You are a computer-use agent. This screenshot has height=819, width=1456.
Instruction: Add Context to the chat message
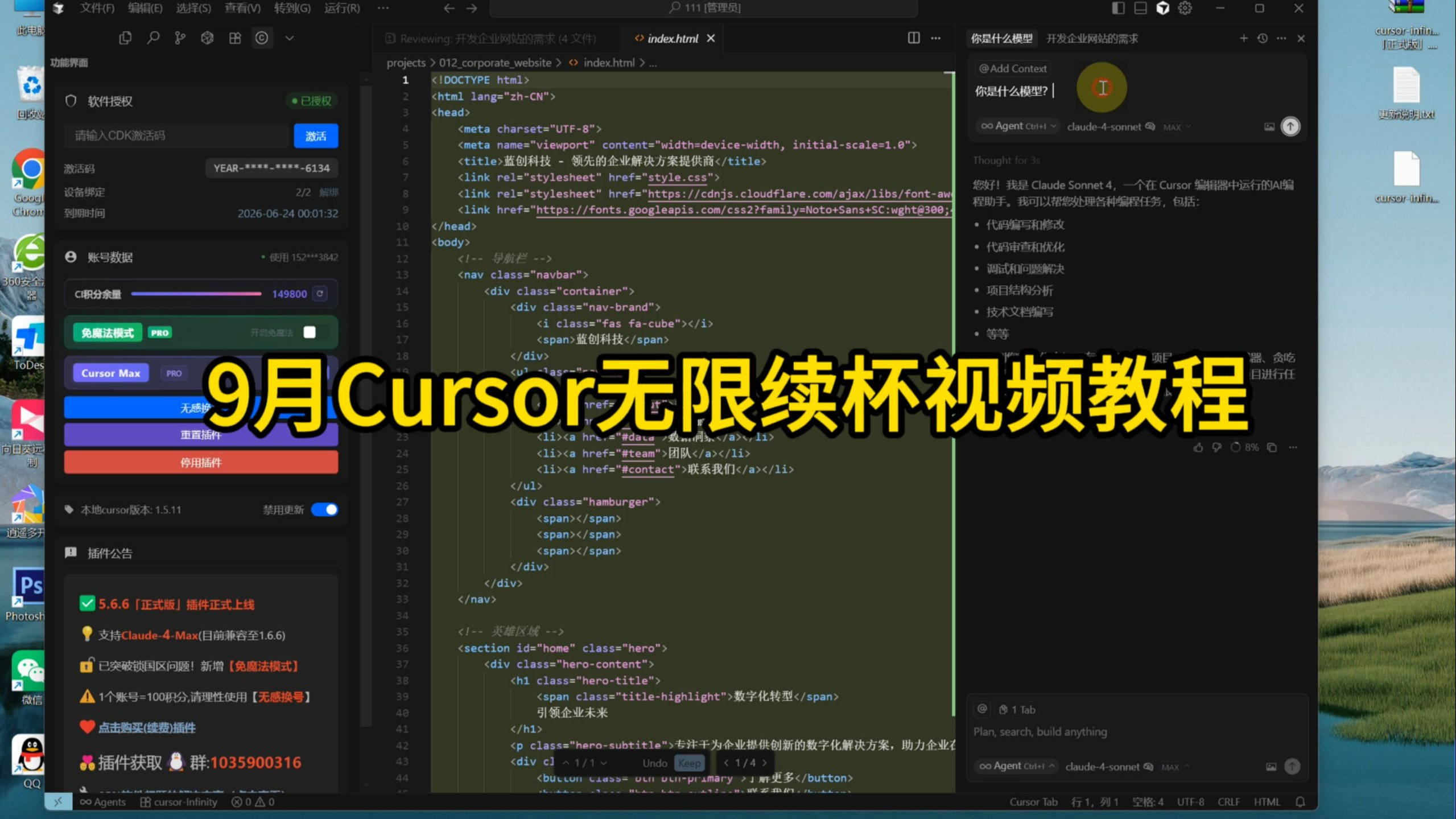pos(1013,68)
